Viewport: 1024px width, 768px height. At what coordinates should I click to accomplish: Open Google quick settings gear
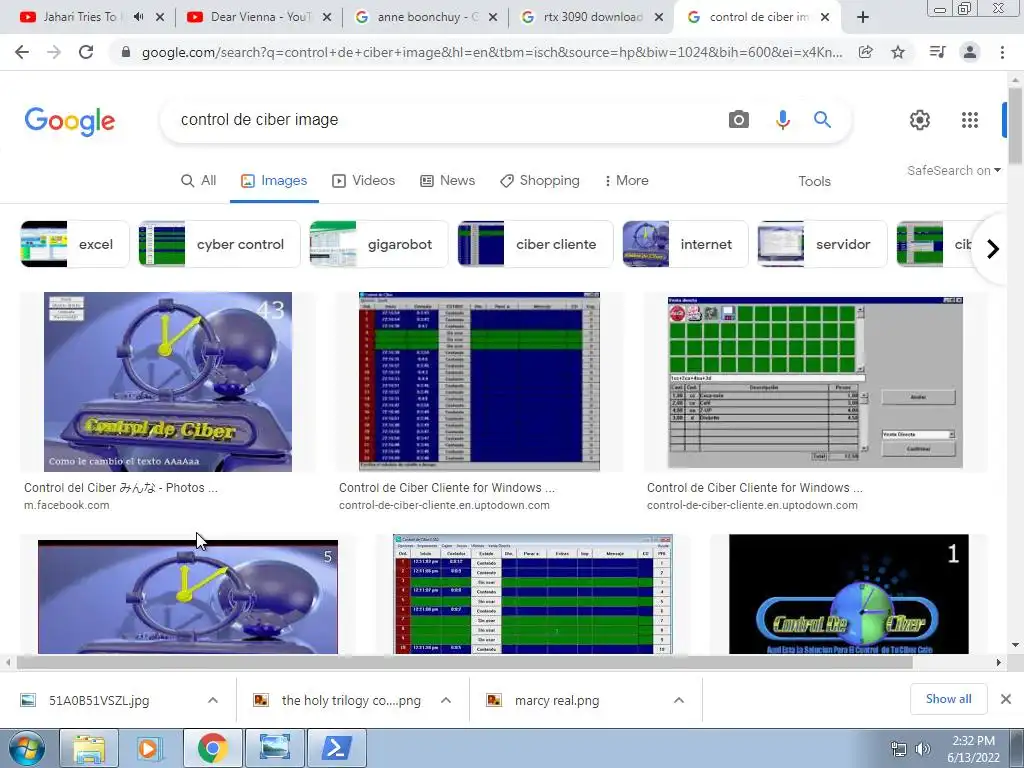tap(920, 120)
